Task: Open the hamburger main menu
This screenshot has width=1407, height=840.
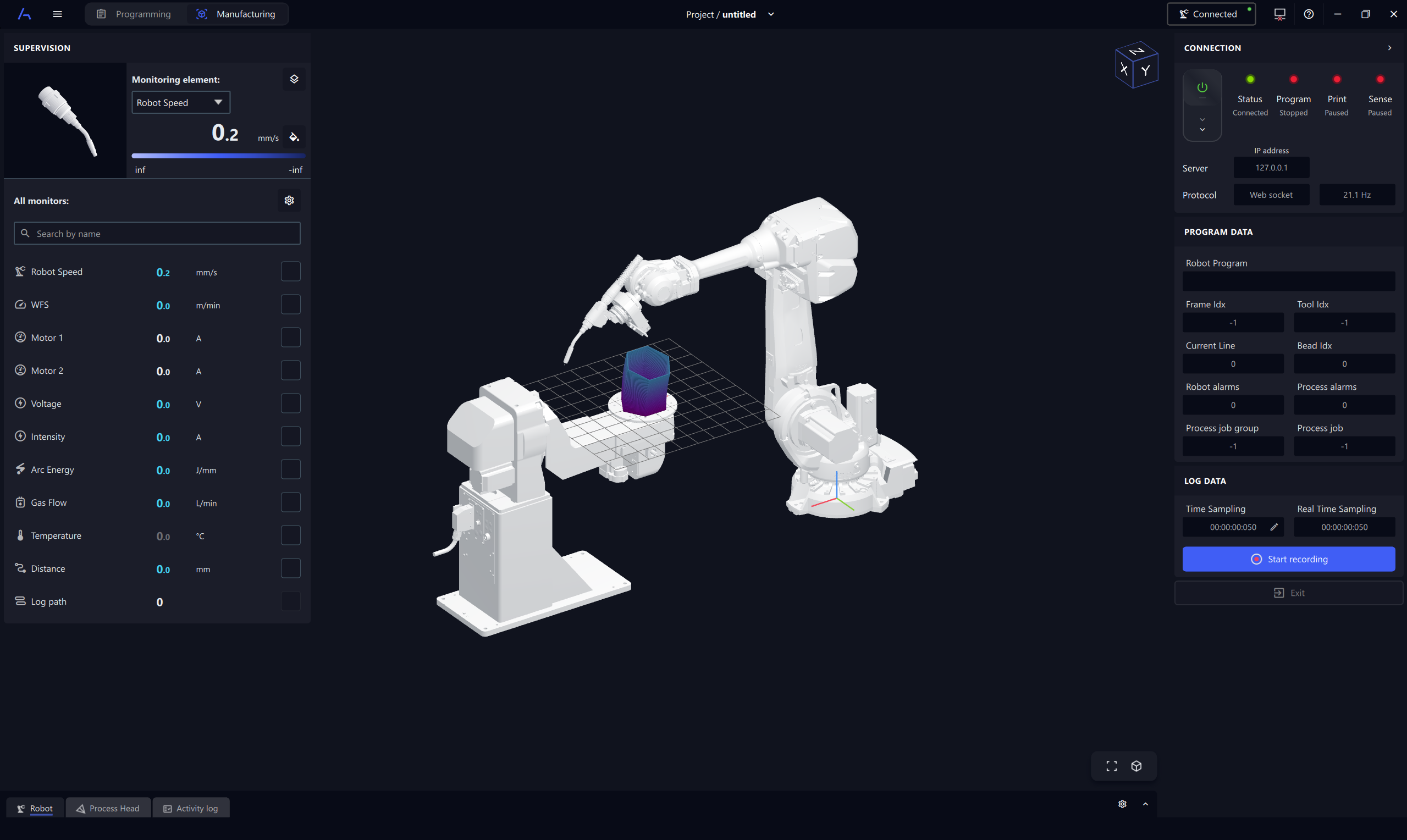Action: click(57, 14)
